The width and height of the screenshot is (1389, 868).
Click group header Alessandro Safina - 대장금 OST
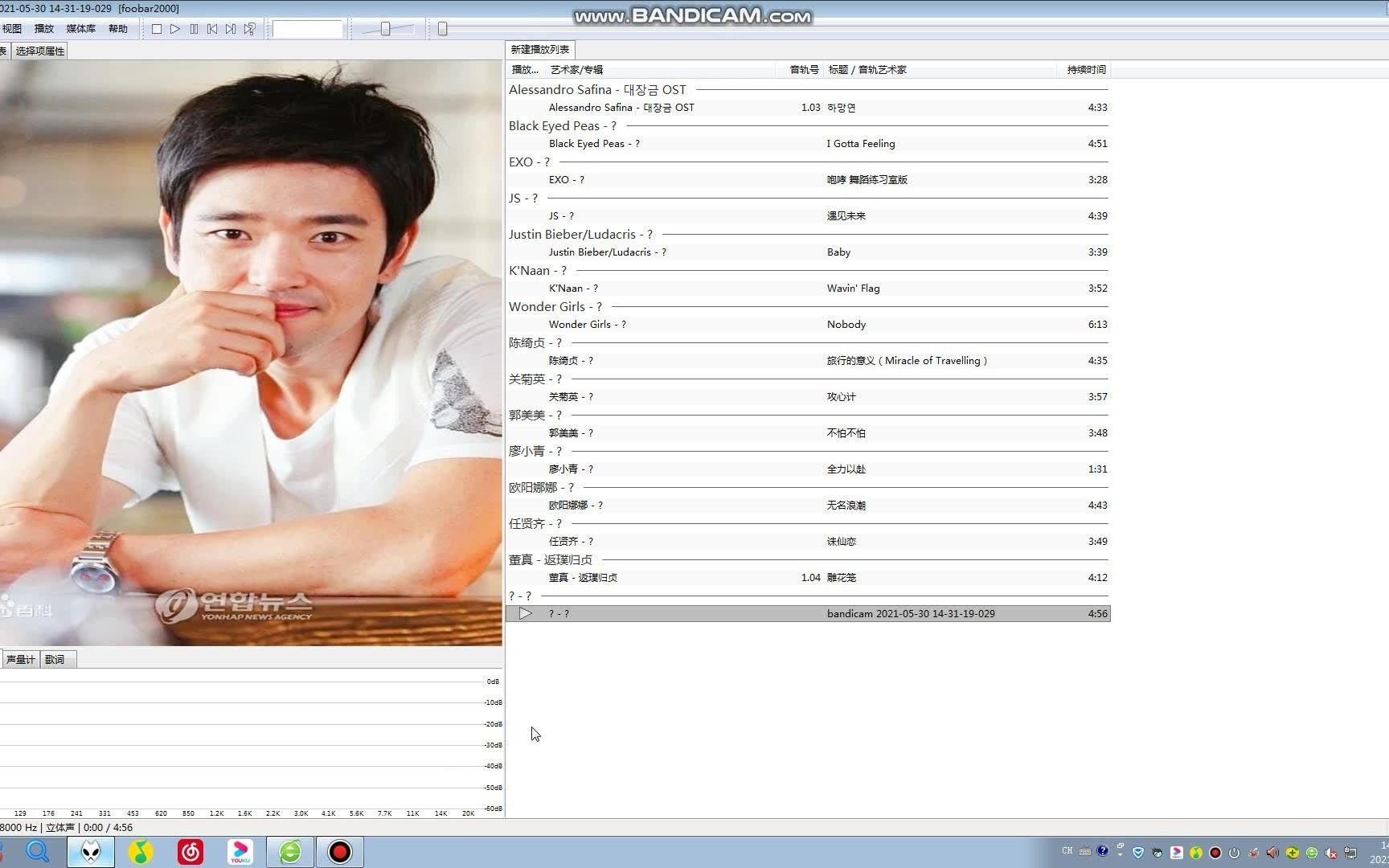click(x=808, y=90)
